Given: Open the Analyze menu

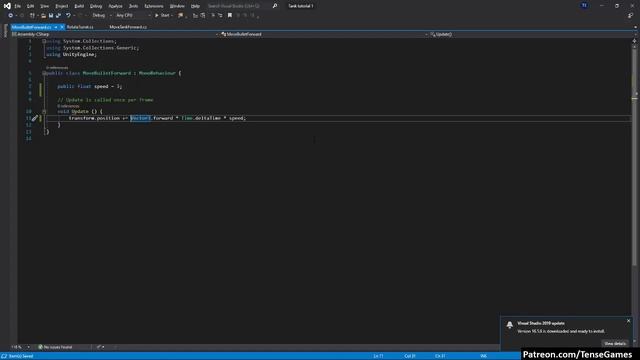Looking at the screenshot, I should point(116,6).
